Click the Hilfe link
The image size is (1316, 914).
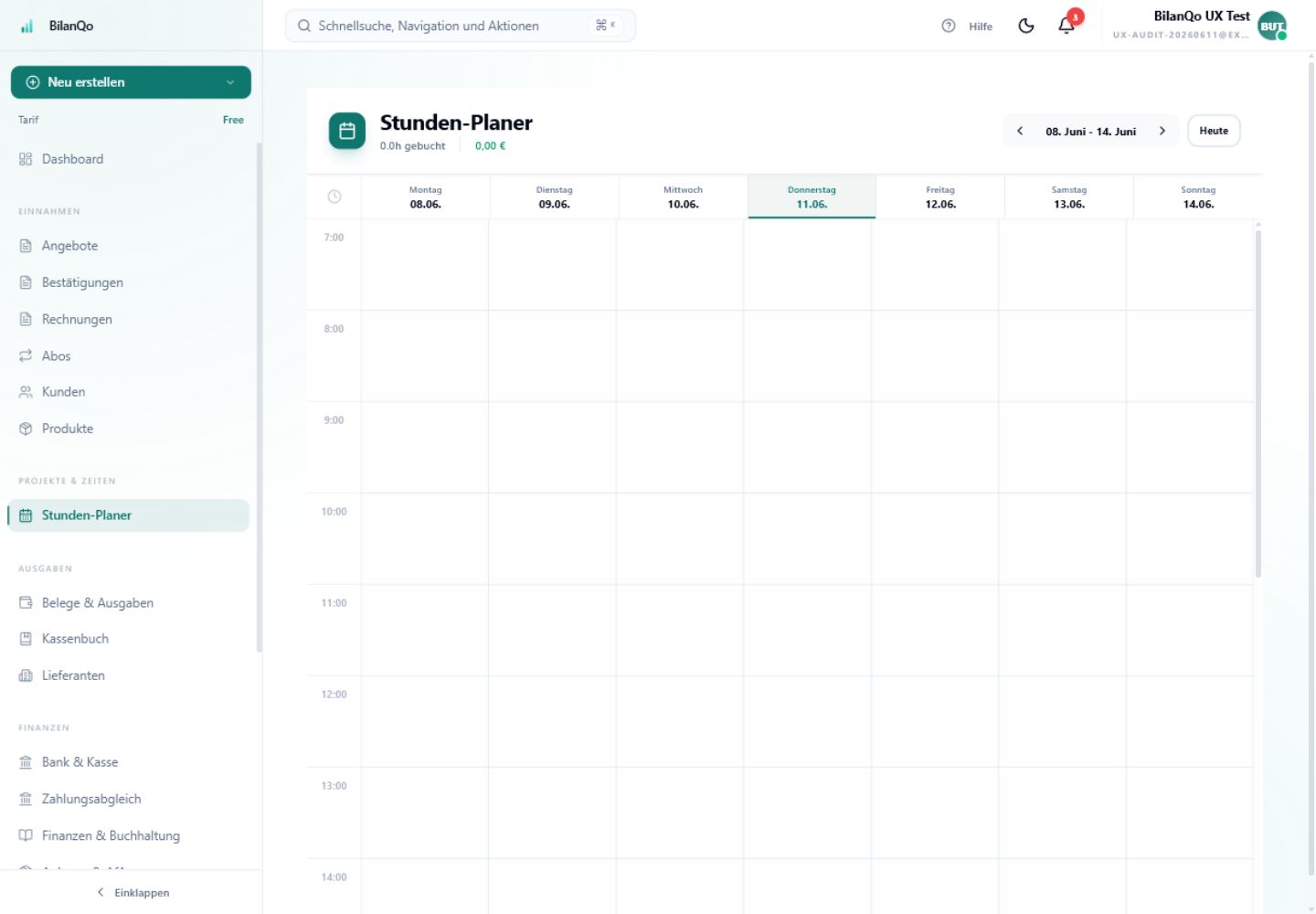click(981, 27)
